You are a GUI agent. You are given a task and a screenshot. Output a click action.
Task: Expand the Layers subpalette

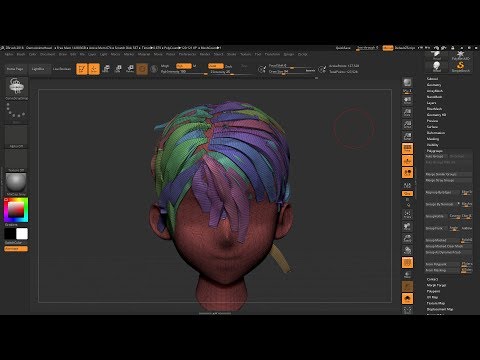tap(431, 103)
